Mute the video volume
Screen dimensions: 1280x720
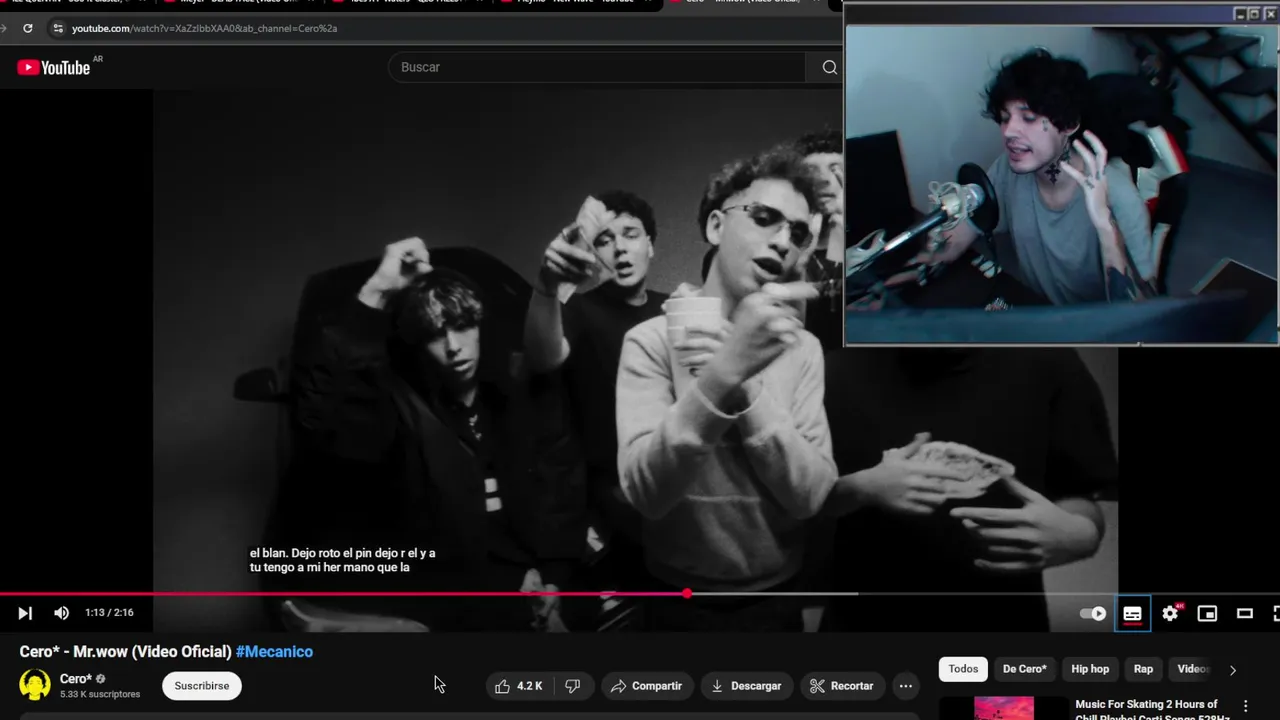(x=61, y=613)
